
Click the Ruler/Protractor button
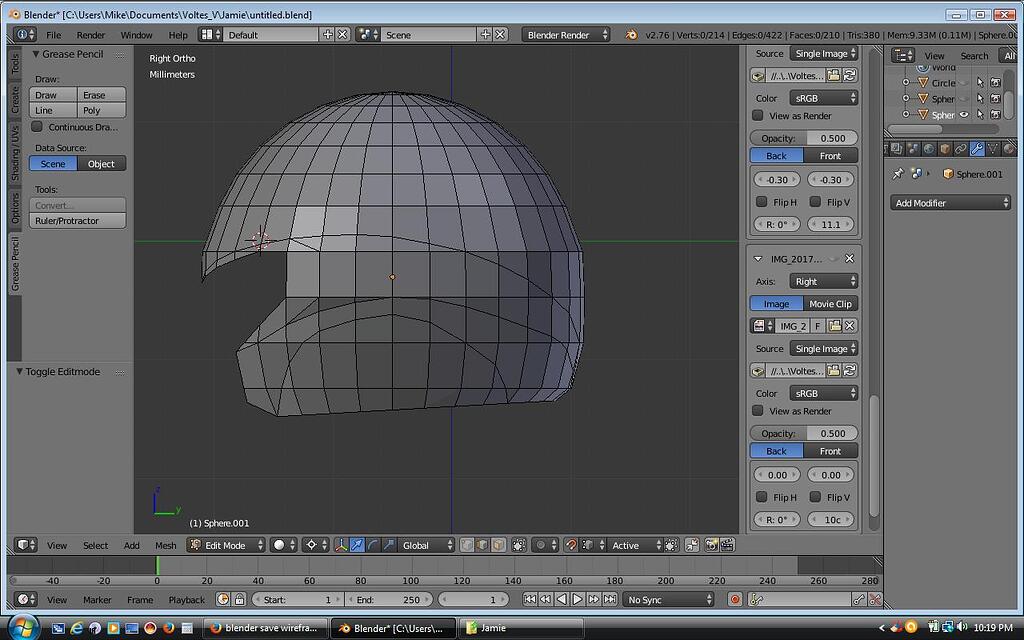click(x=77, y=221)
